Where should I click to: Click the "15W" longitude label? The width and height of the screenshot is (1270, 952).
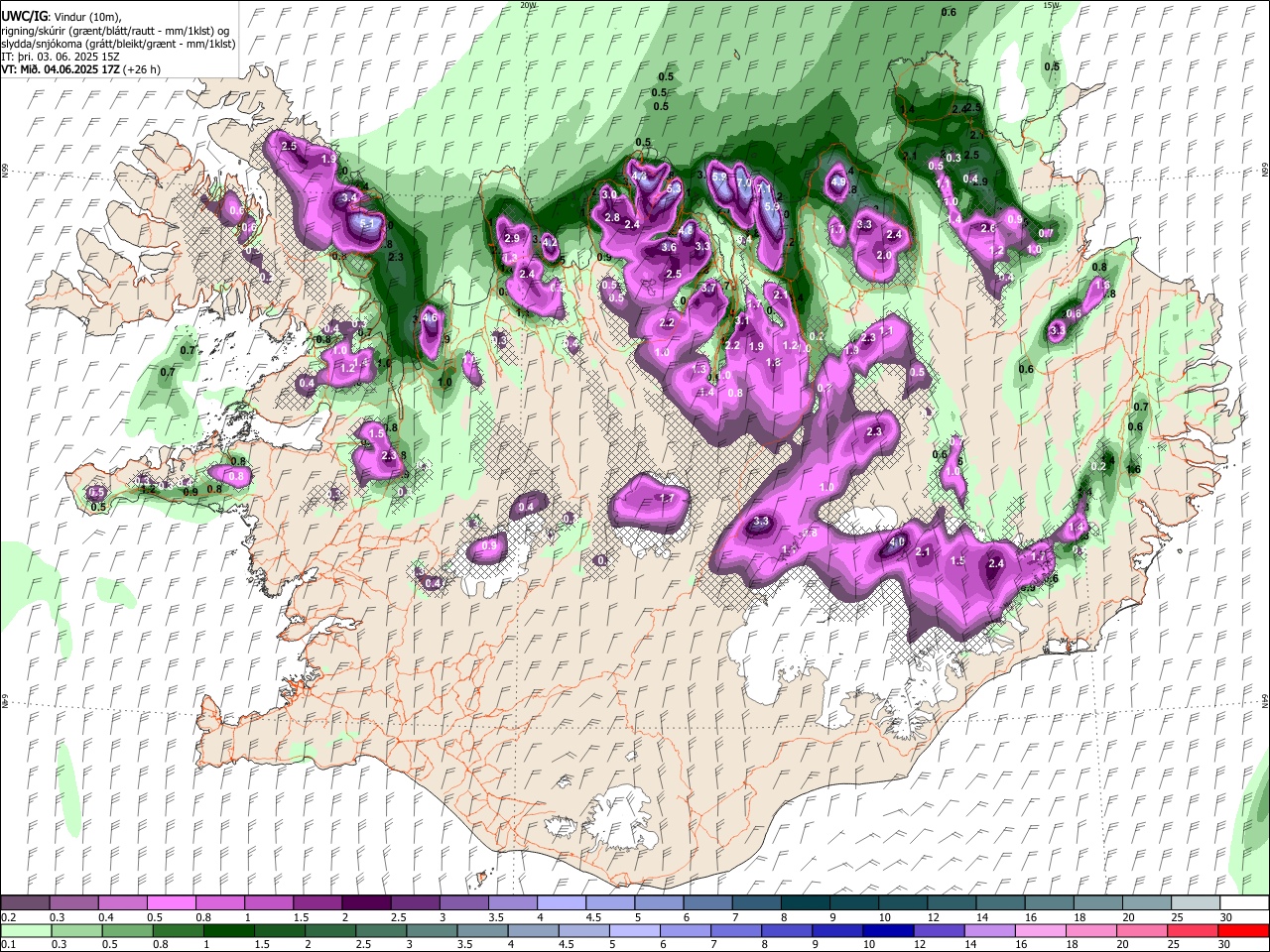pyautogui.click(x=1052, y=5)
